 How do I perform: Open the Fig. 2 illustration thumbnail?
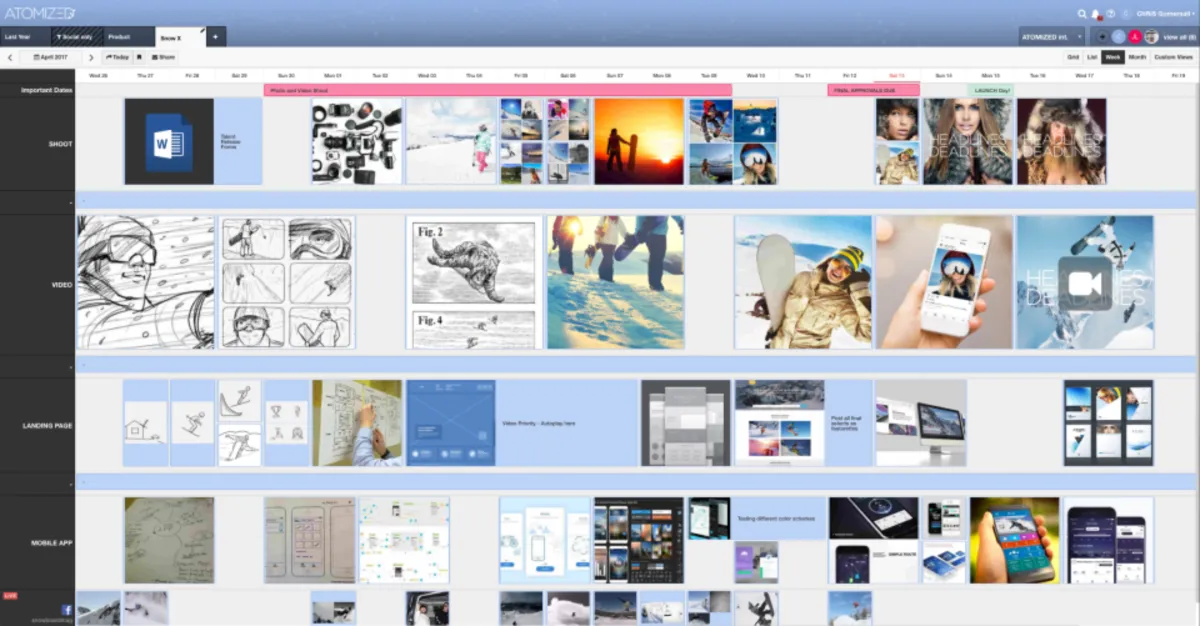point(474,282)
